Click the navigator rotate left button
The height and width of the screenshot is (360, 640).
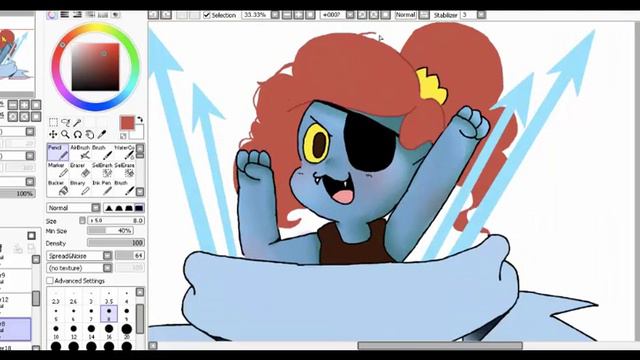13,117
